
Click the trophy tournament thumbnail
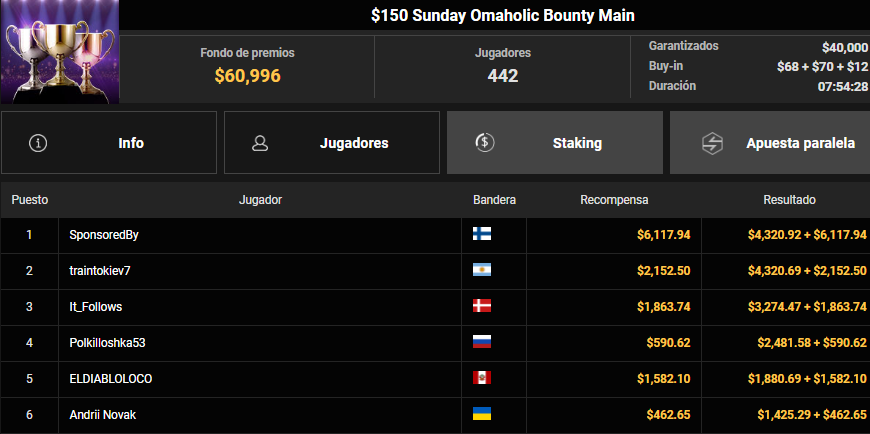pyautogui.click(x=59, y=52)
